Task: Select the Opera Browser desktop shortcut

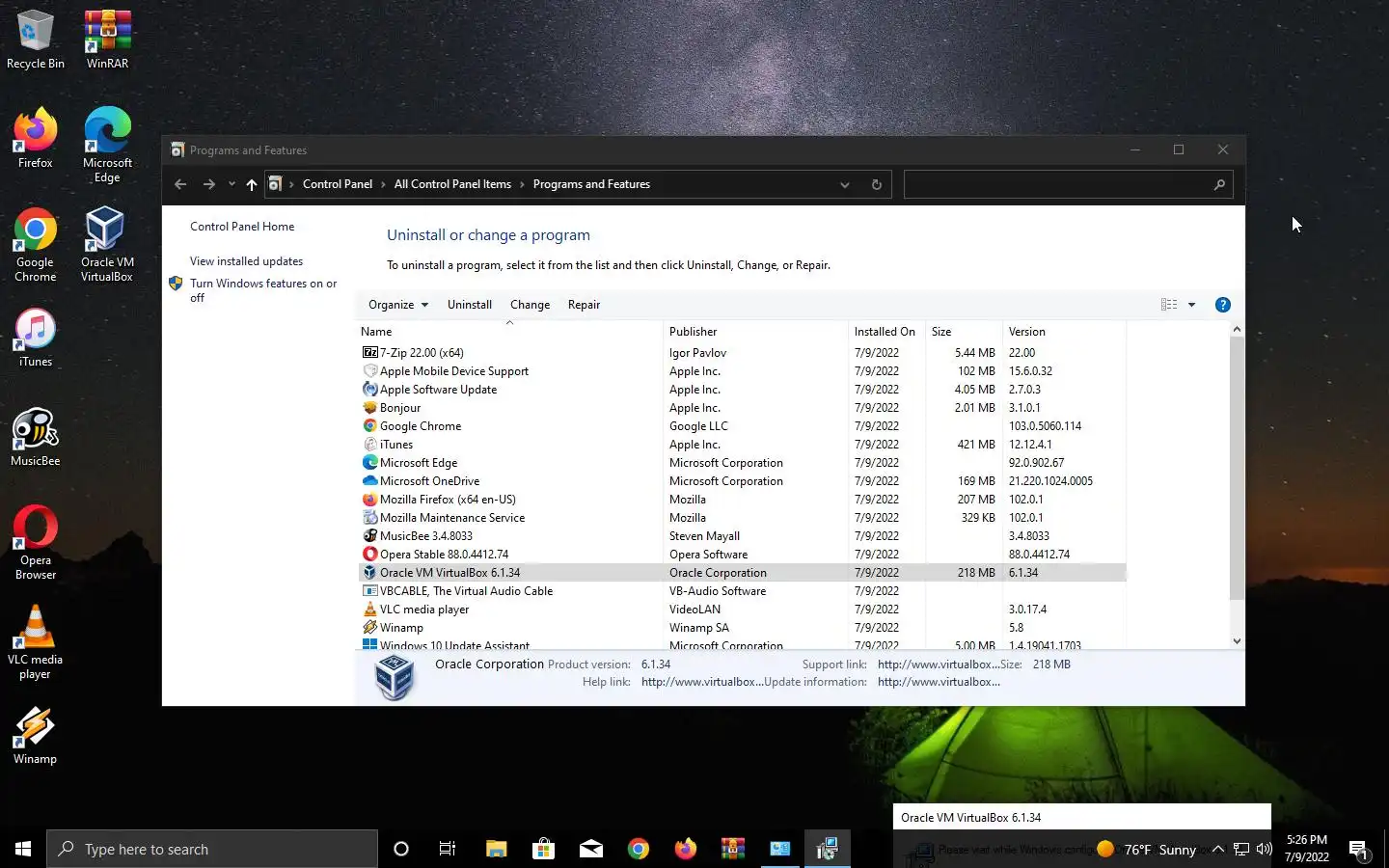Action: click(x=36, y=543)
